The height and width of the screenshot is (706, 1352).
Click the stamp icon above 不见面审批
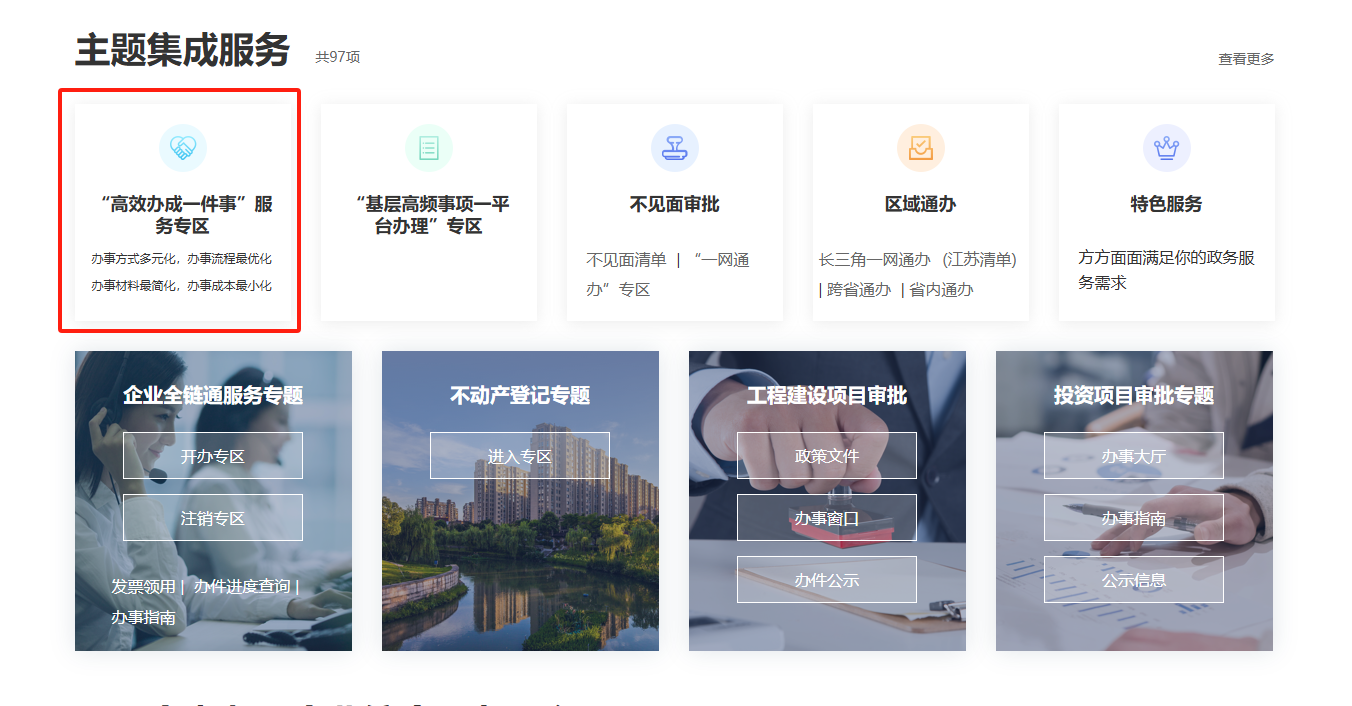(x=675, y=148)
